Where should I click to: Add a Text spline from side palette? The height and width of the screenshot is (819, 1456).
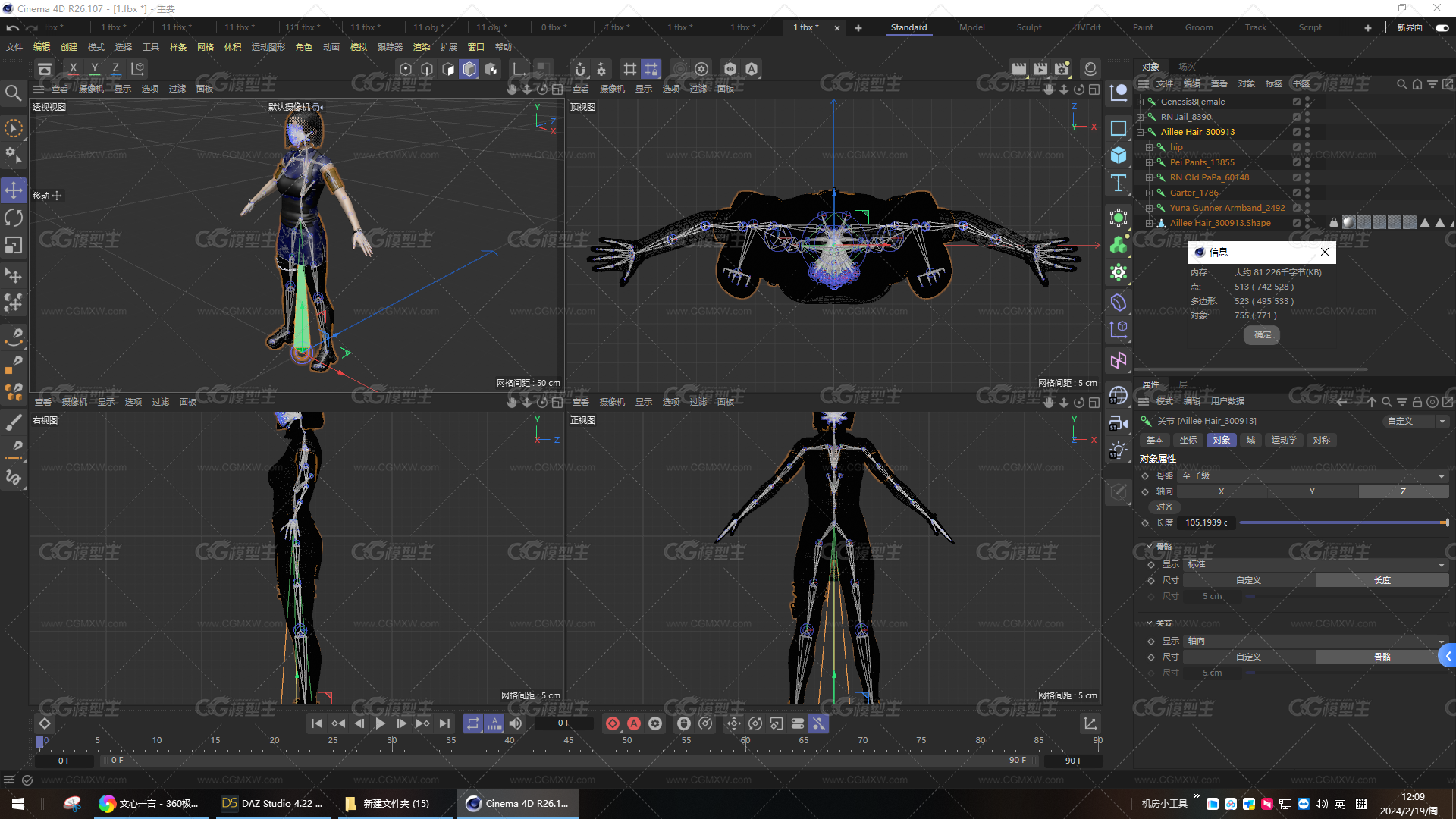[x=1119, y=183]
